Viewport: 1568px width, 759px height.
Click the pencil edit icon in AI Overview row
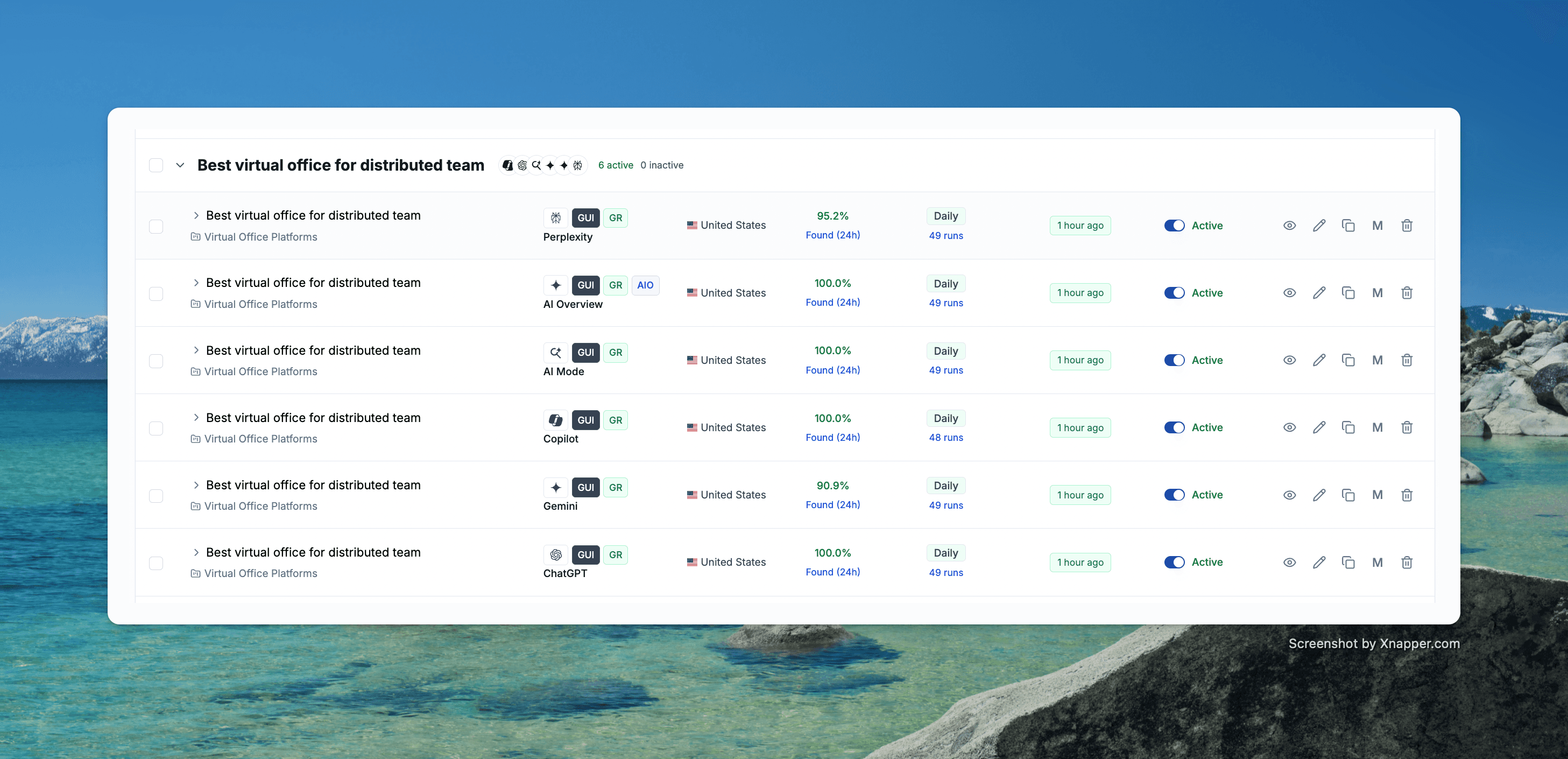coord(1318,293)
